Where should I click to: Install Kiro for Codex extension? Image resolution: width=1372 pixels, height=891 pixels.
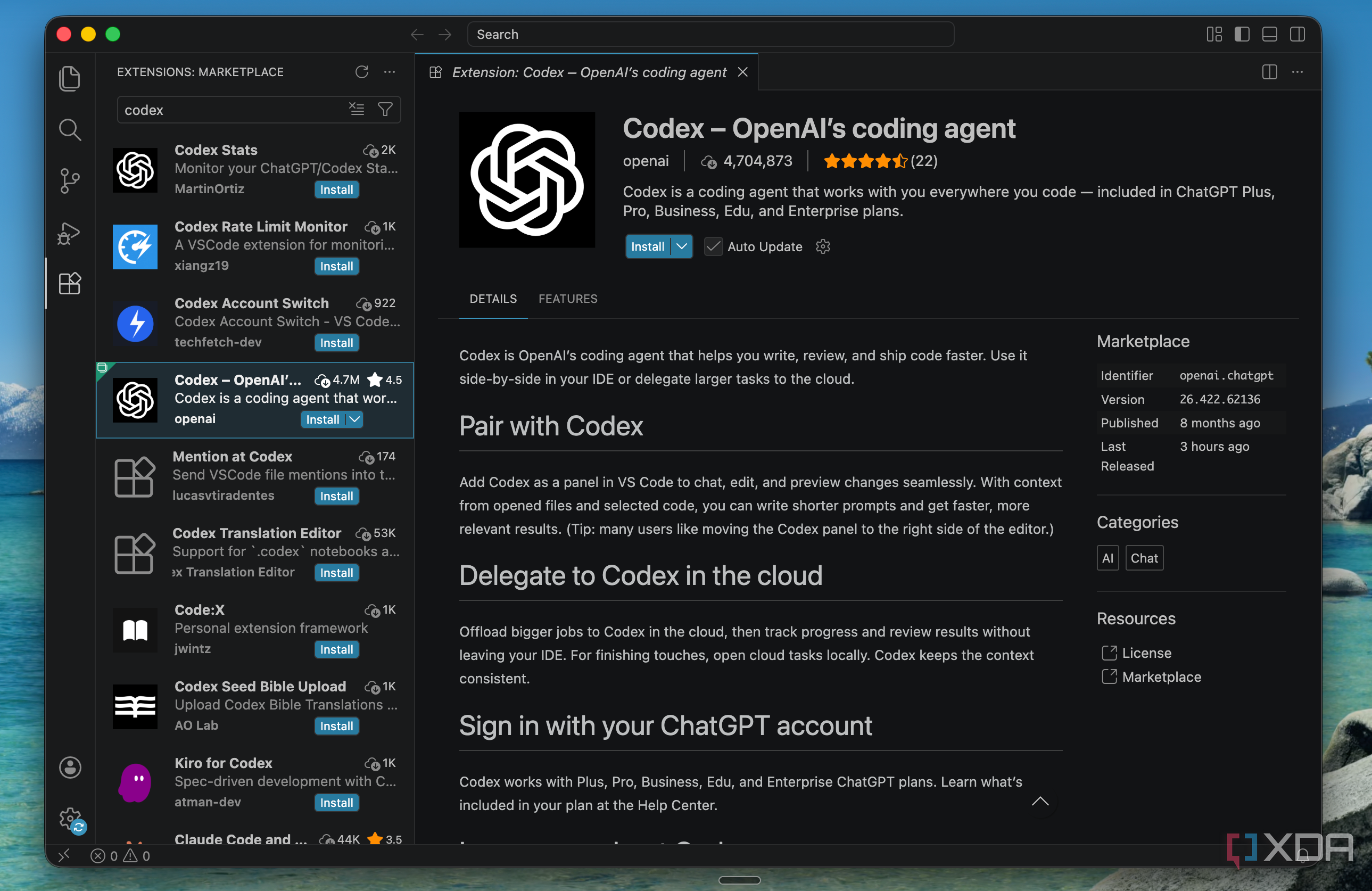coord(337,803)
